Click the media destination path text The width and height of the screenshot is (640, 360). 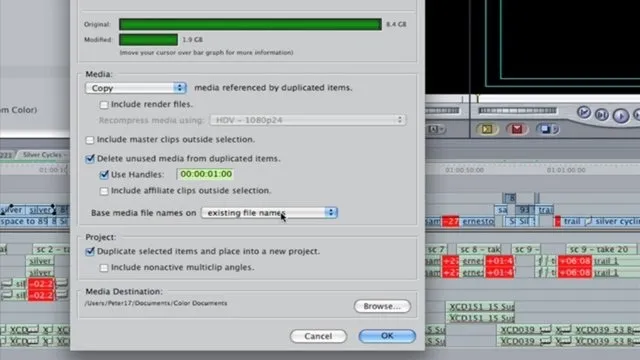156,303
